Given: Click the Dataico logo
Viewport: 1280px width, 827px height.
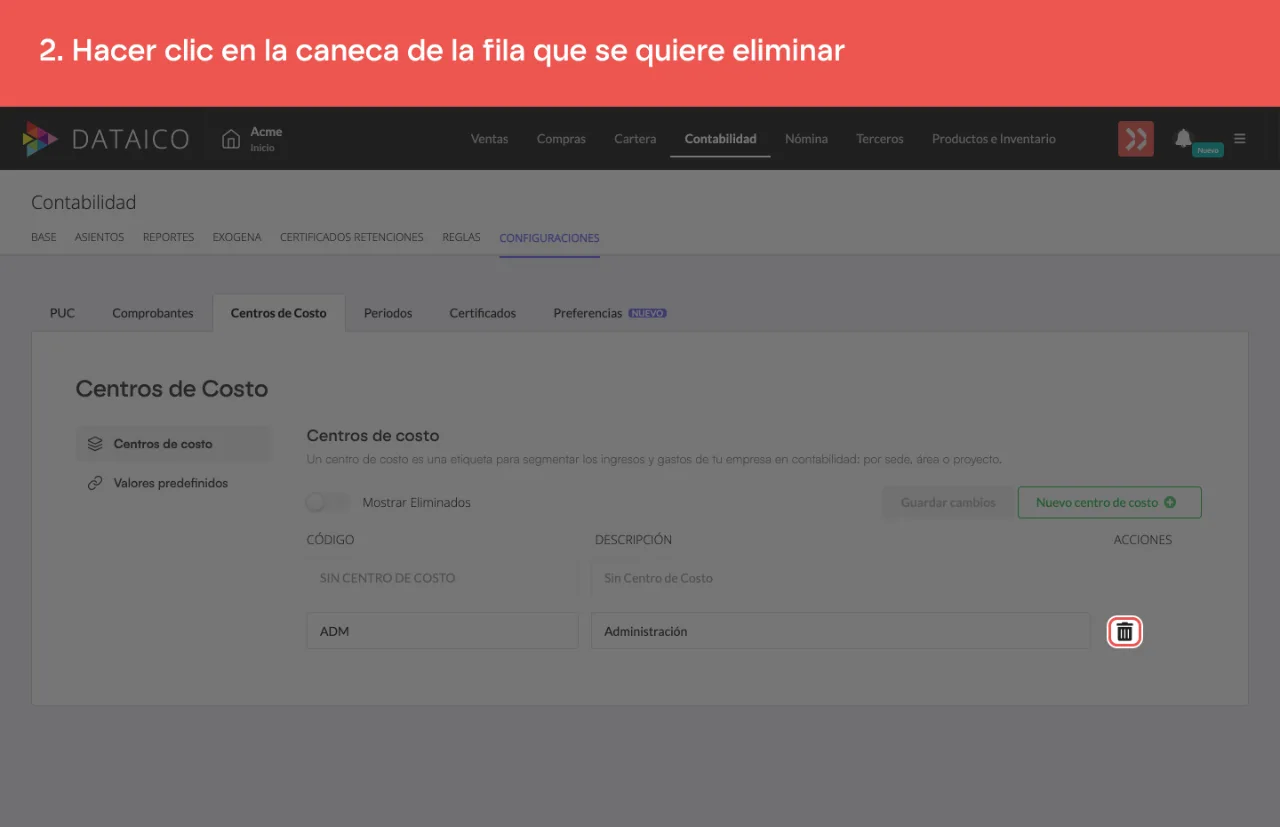Looking at the screenshot, I should pyautogui.click(x=105, y=139).
